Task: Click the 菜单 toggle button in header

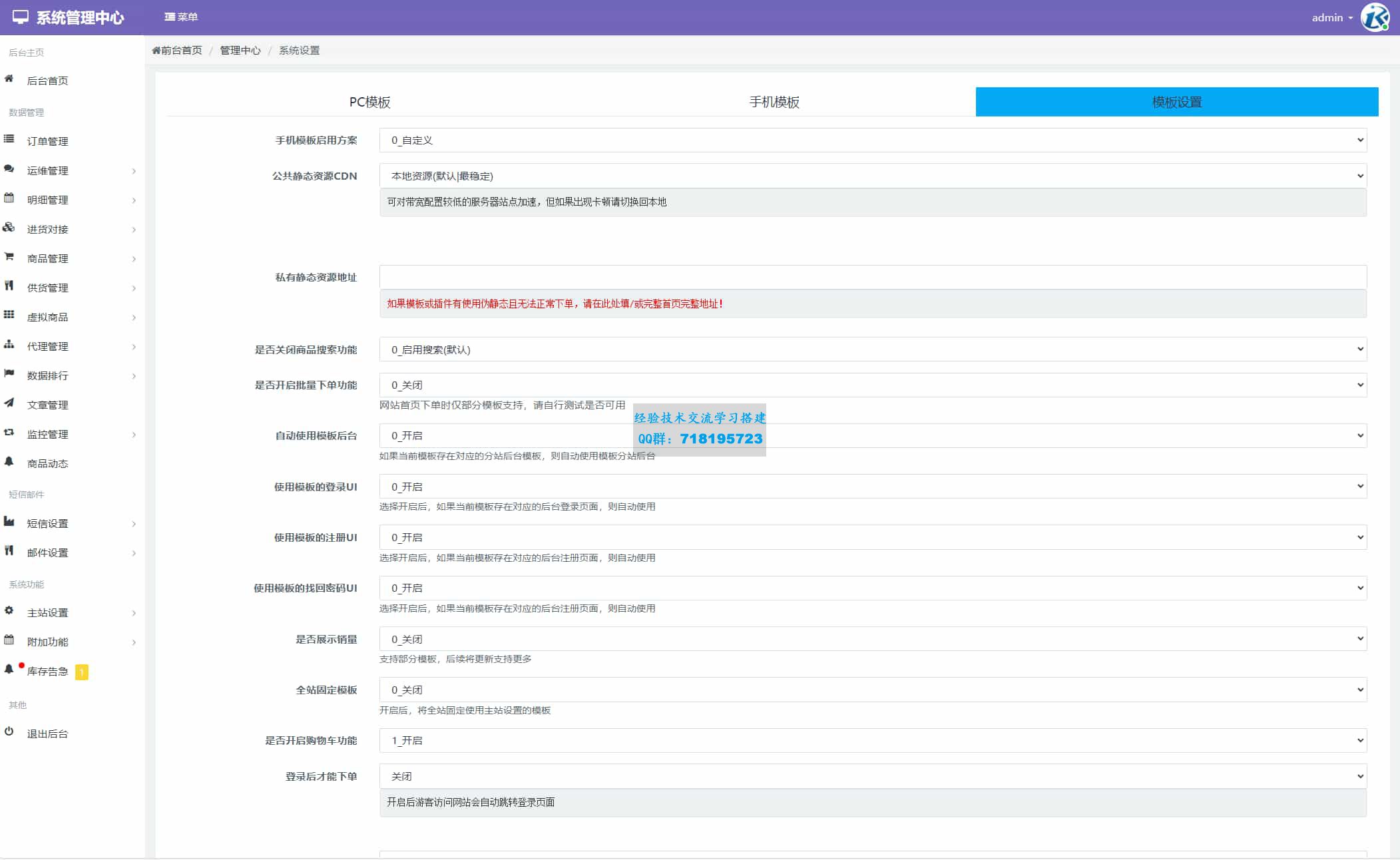Action: coord(181,17)
